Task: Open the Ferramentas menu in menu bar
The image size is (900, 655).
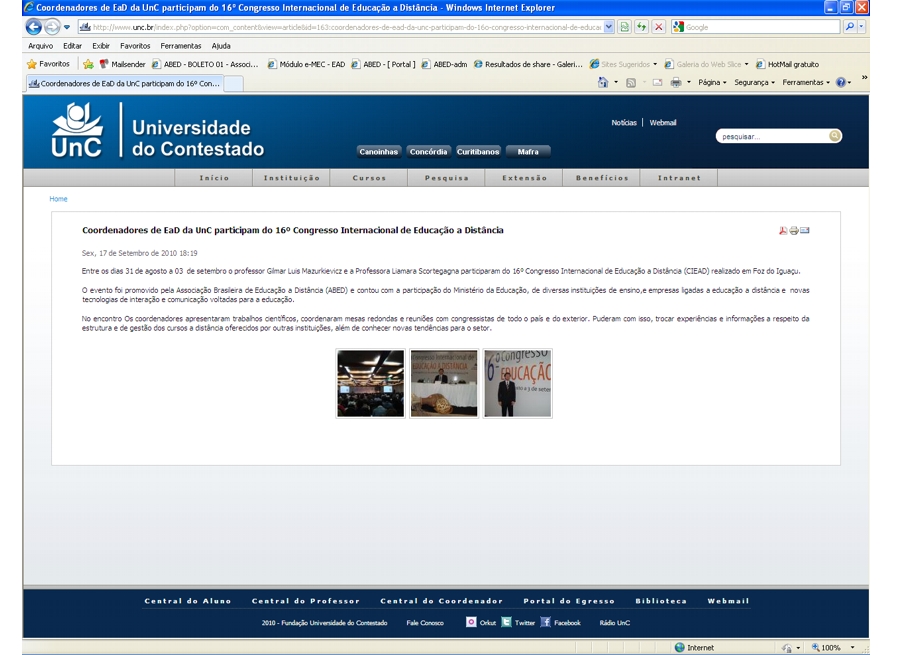Action: pyautogui.click(x=181, y=46)
